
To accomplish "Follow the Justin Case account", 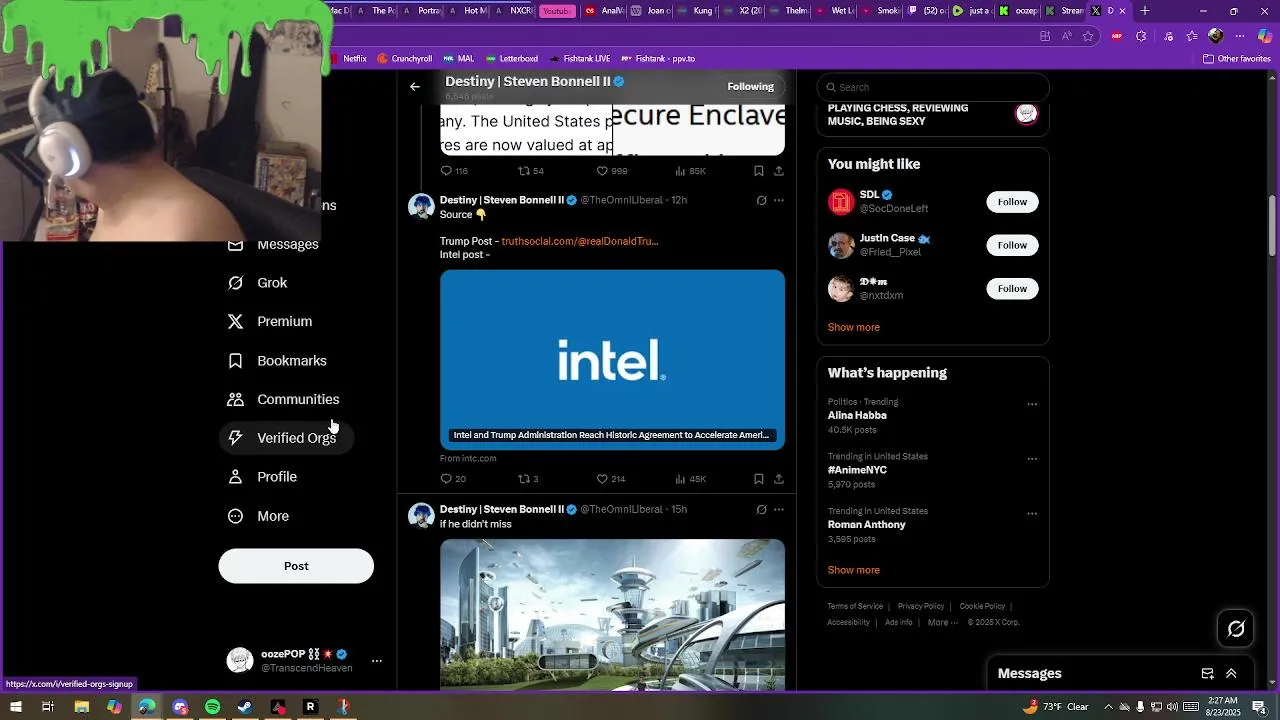I will tap(1012, 245).
